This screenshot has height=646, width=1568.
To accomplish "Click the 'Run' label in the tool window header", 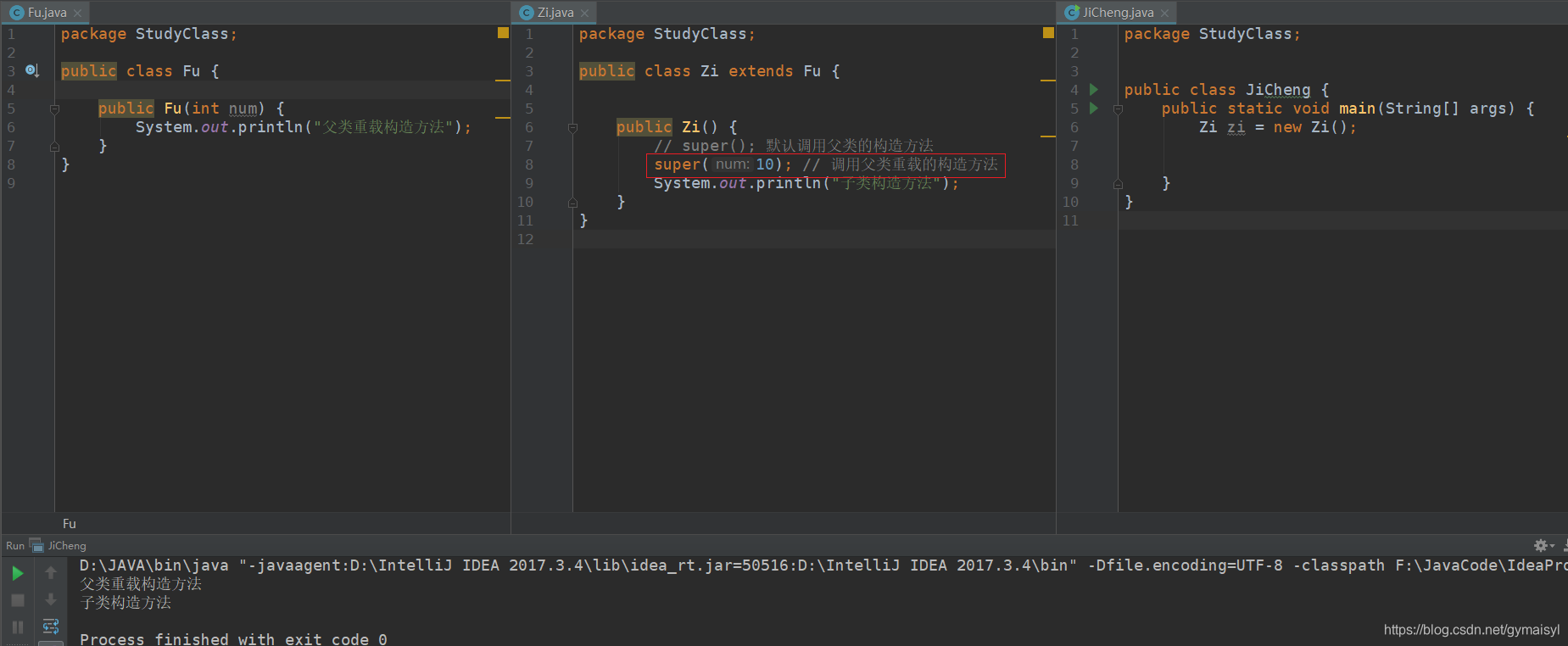I will click(15, 545).
